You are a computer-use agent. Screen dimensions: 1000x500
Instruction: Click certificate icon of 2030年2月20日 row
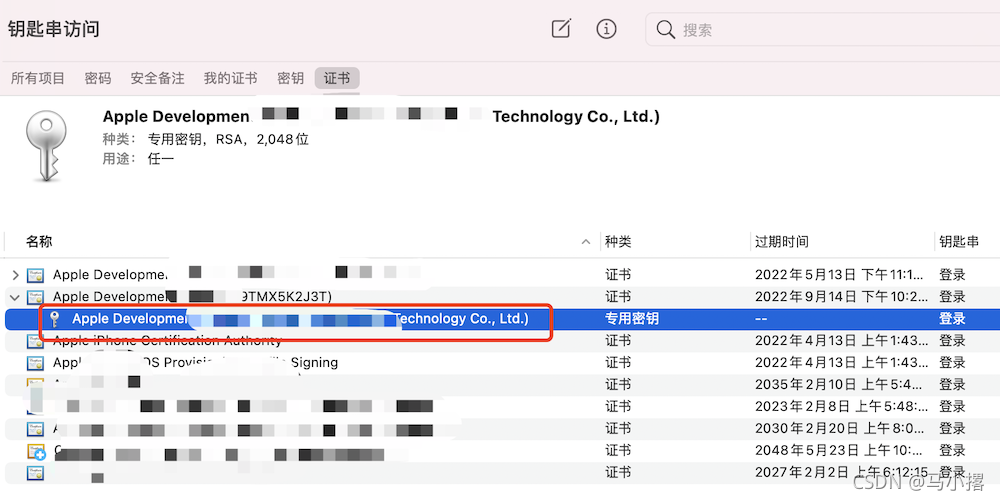point(35,428)
